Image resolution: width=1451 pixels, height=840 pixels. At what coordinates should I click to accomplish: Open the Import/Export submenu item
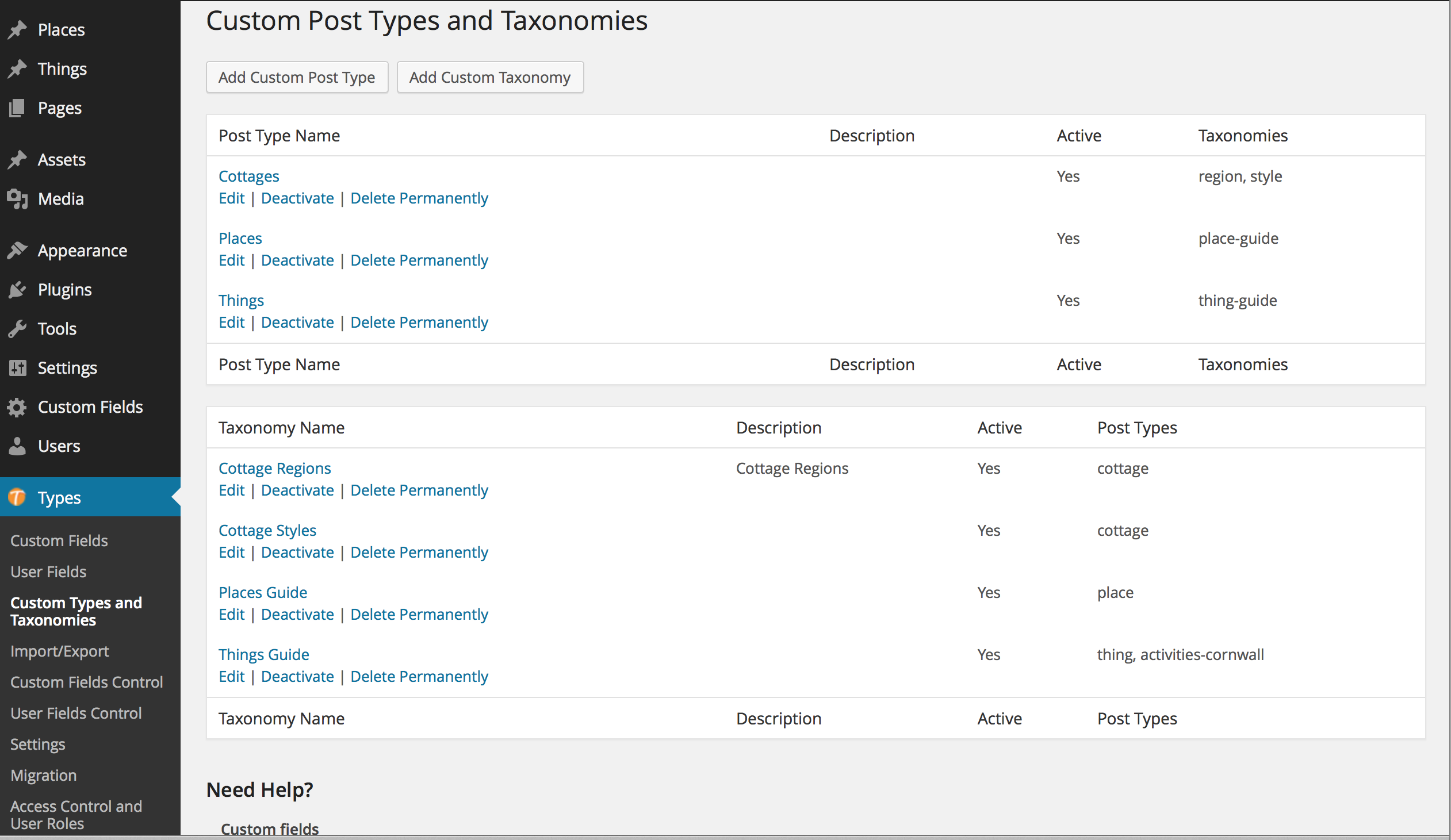[60, 651]
